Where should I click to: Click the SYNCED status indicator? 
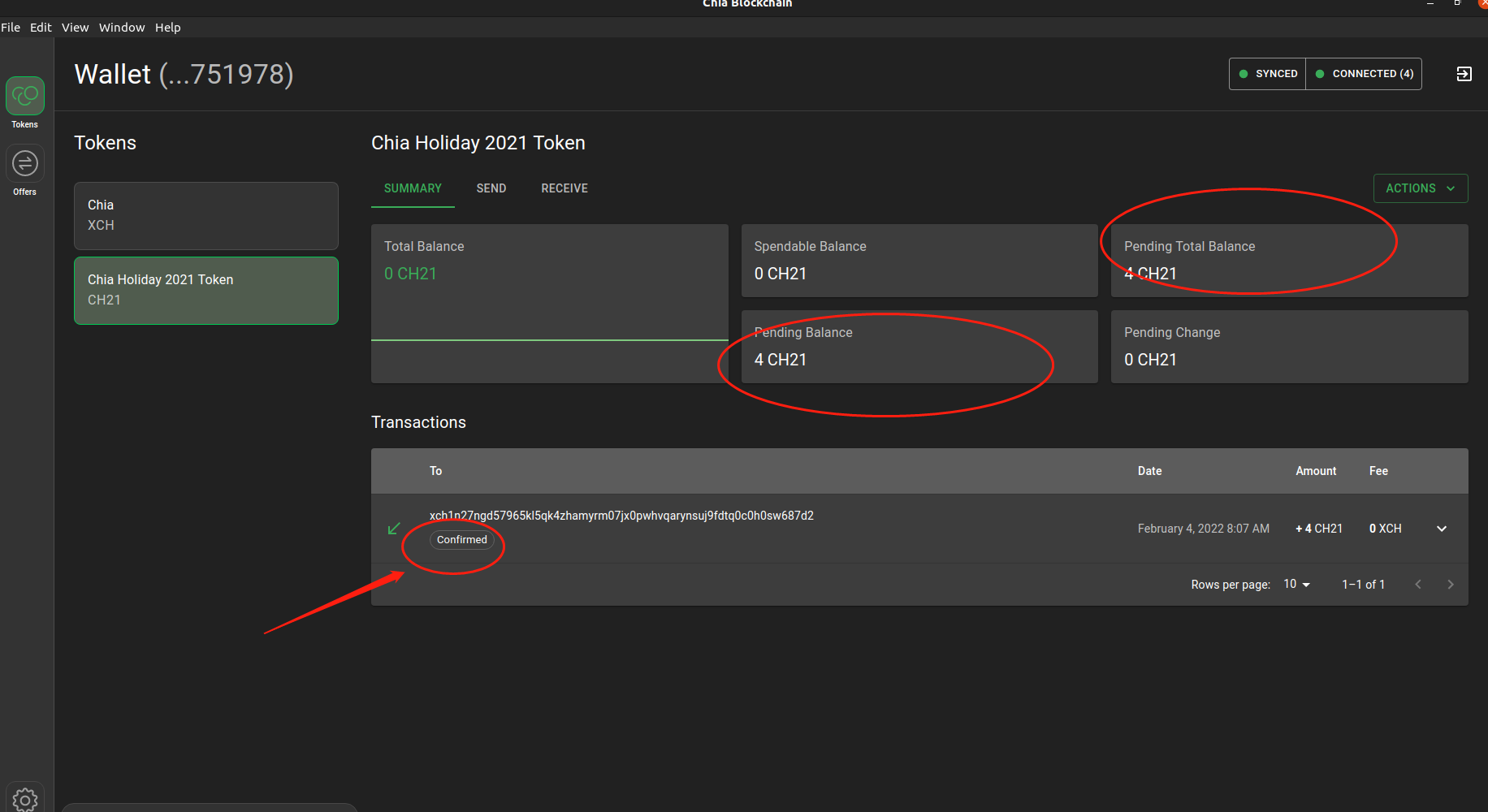(1267, 73)
